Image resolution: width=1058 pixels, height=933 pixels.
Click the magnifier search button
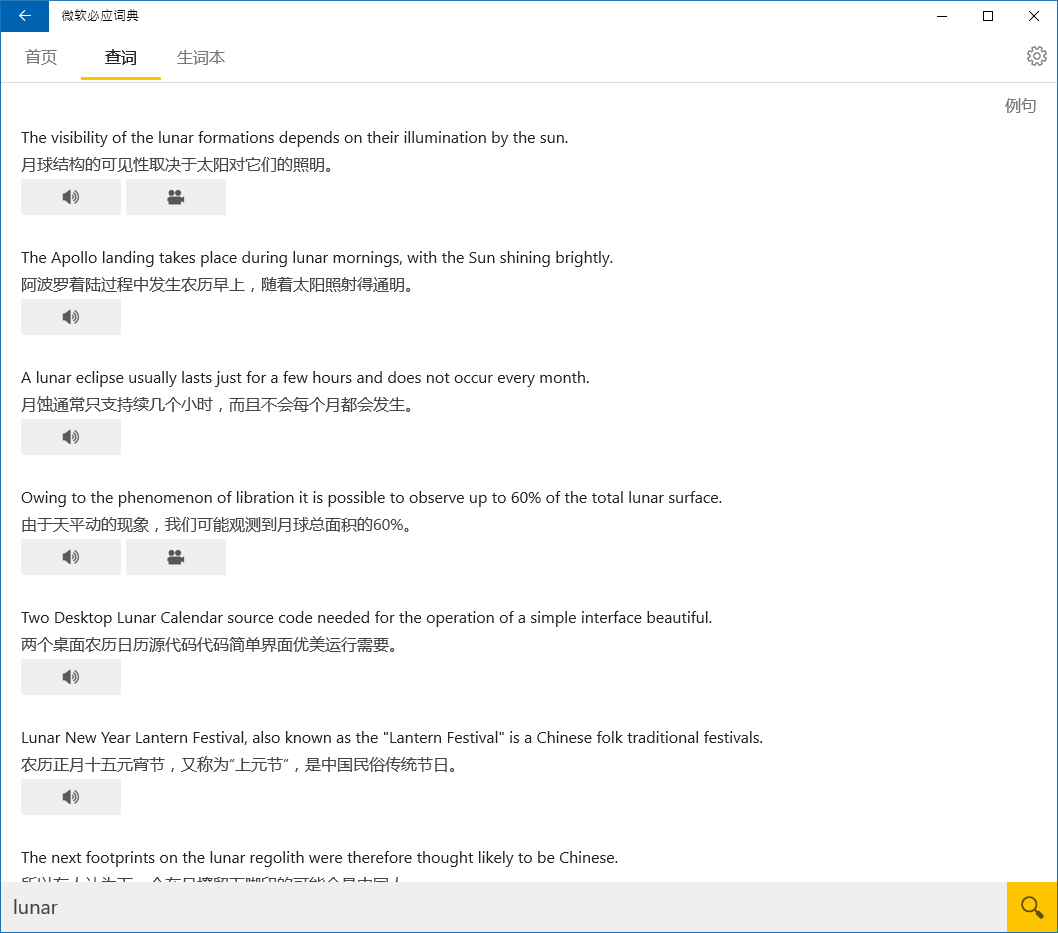click(x=1031, y=906)
